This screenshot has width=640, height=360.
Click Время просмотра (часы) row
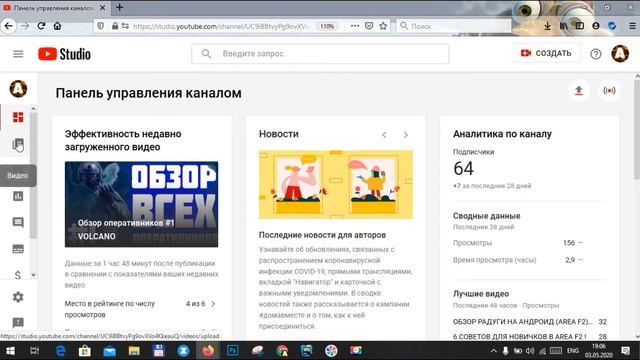pyautogui.click(x=518, y=260)
